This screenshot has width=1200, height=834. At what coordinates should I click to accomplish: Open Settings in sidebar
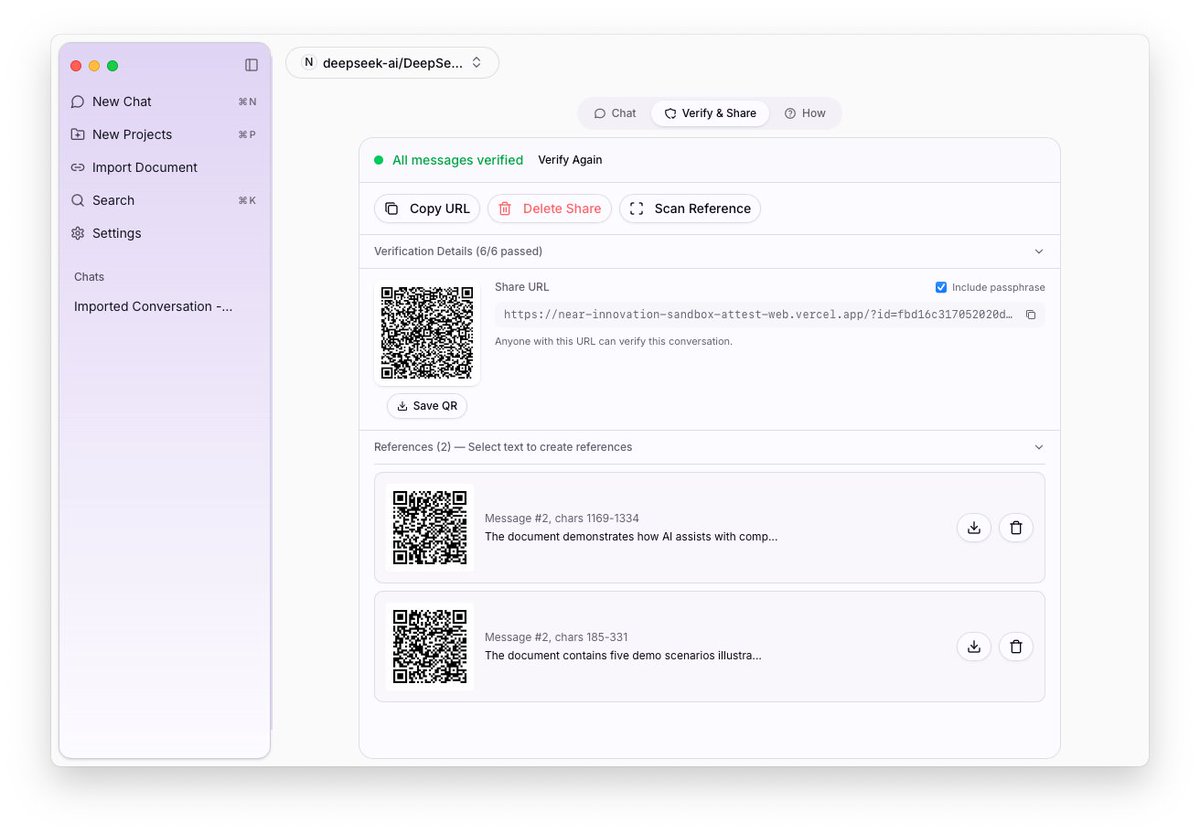point(164,233)
